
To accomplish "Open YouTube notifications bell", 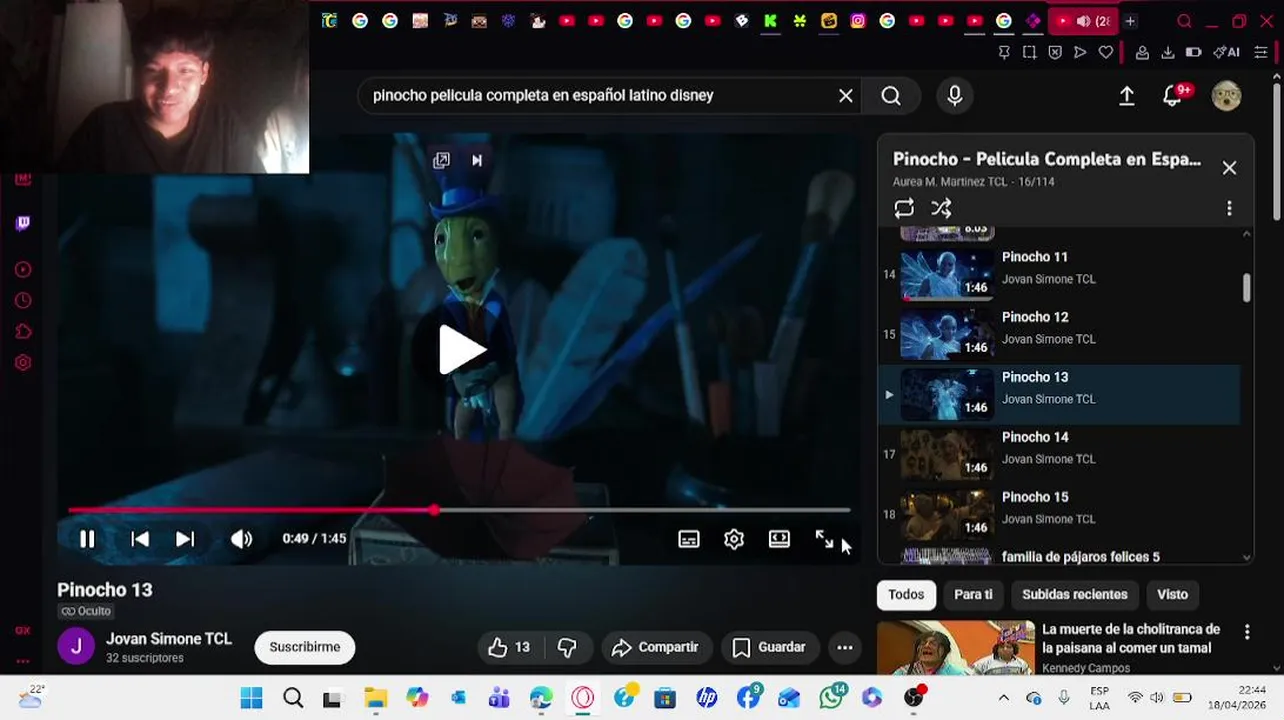I will (x=1173, y=95).
